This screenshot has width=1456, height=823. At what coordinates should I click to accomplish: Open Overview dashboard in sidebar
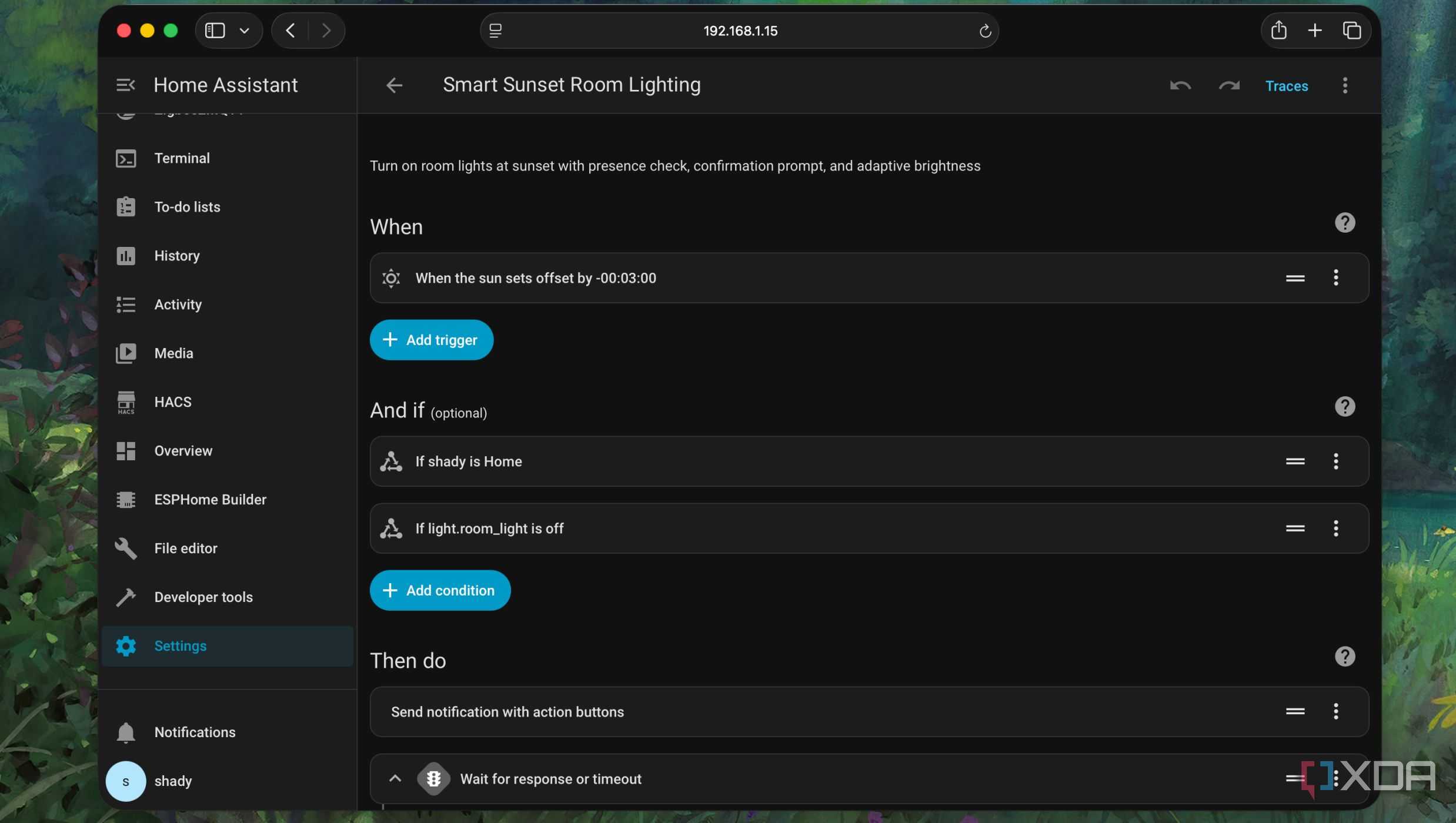(227, 451)
